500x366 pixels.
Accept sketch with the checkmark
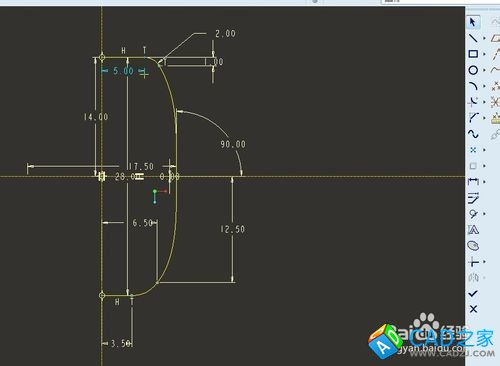coord(473,293)
